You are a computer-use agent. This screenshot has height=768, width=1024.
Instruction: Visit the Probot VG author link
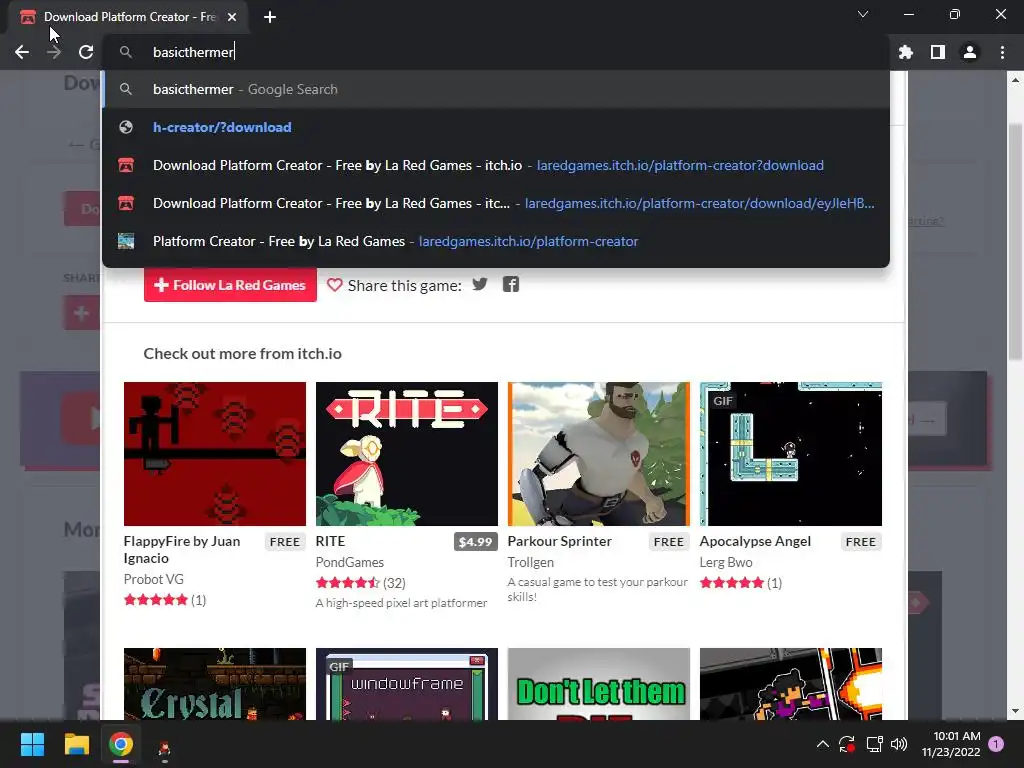pos(153,579)
